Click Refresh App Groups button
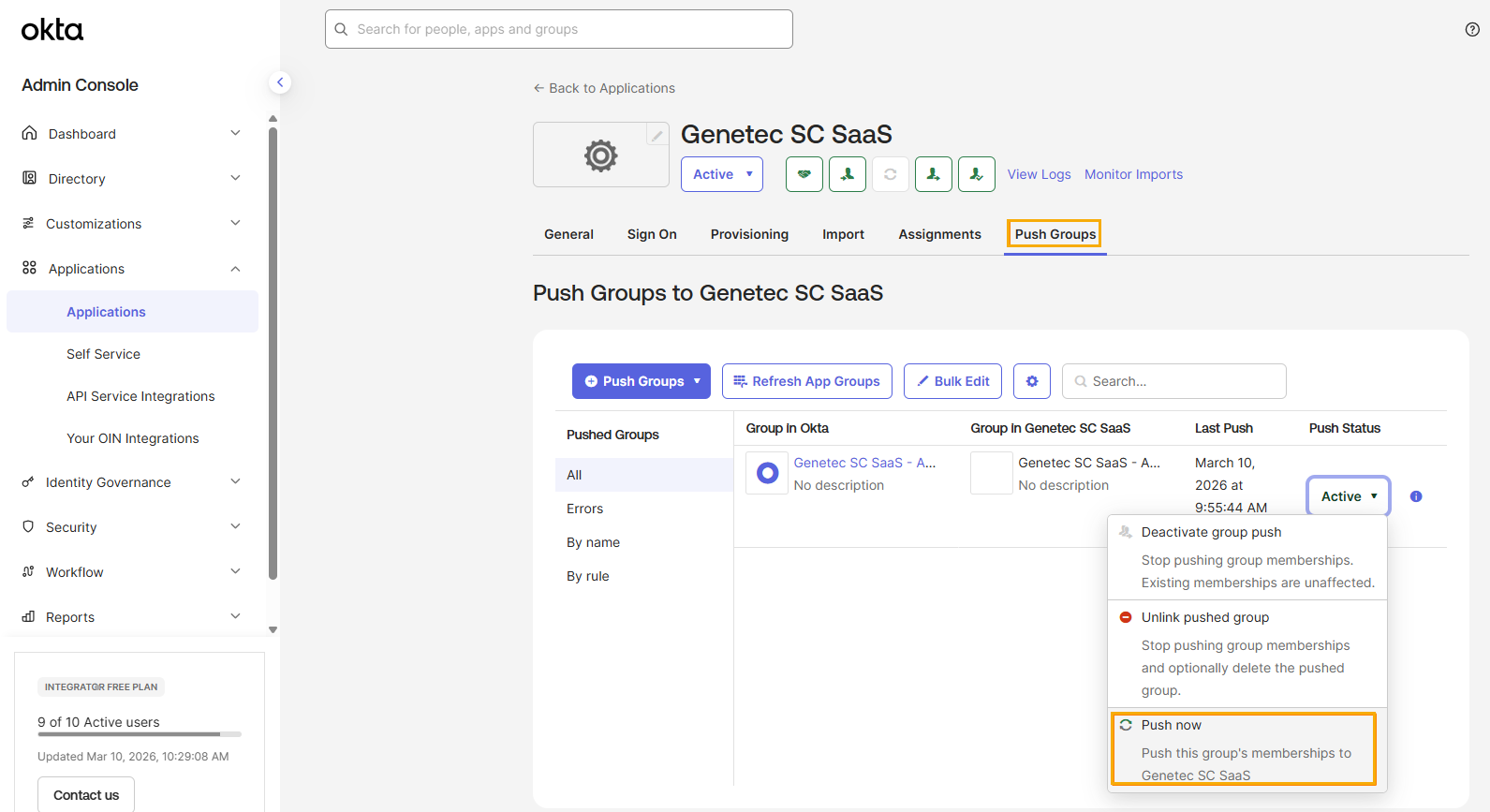Image resolution: width=1490 pixels, height=812 pixels. pyautogui.click(x=806, y=381)
